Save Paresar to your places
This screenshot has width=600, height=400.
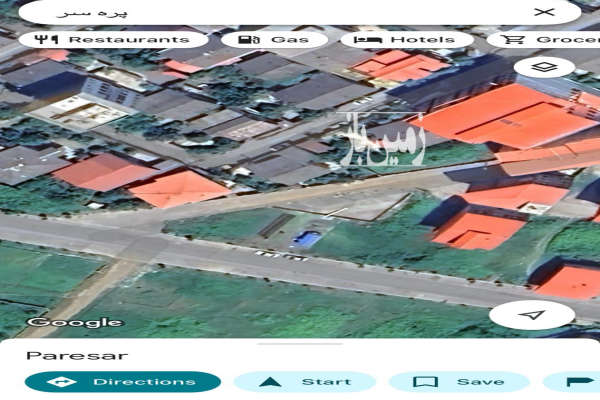tap(459, 381)
